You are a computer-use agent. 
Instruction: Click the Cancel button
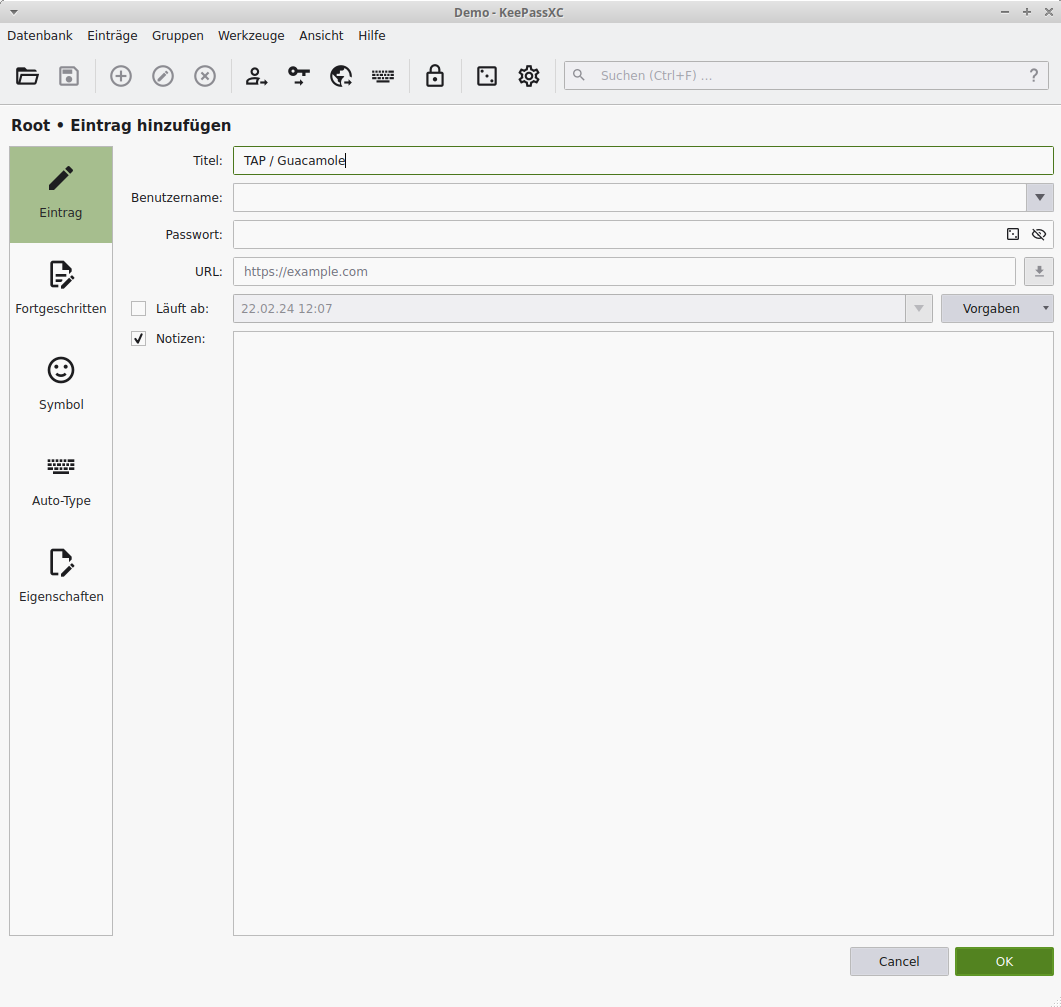point(899,961)
